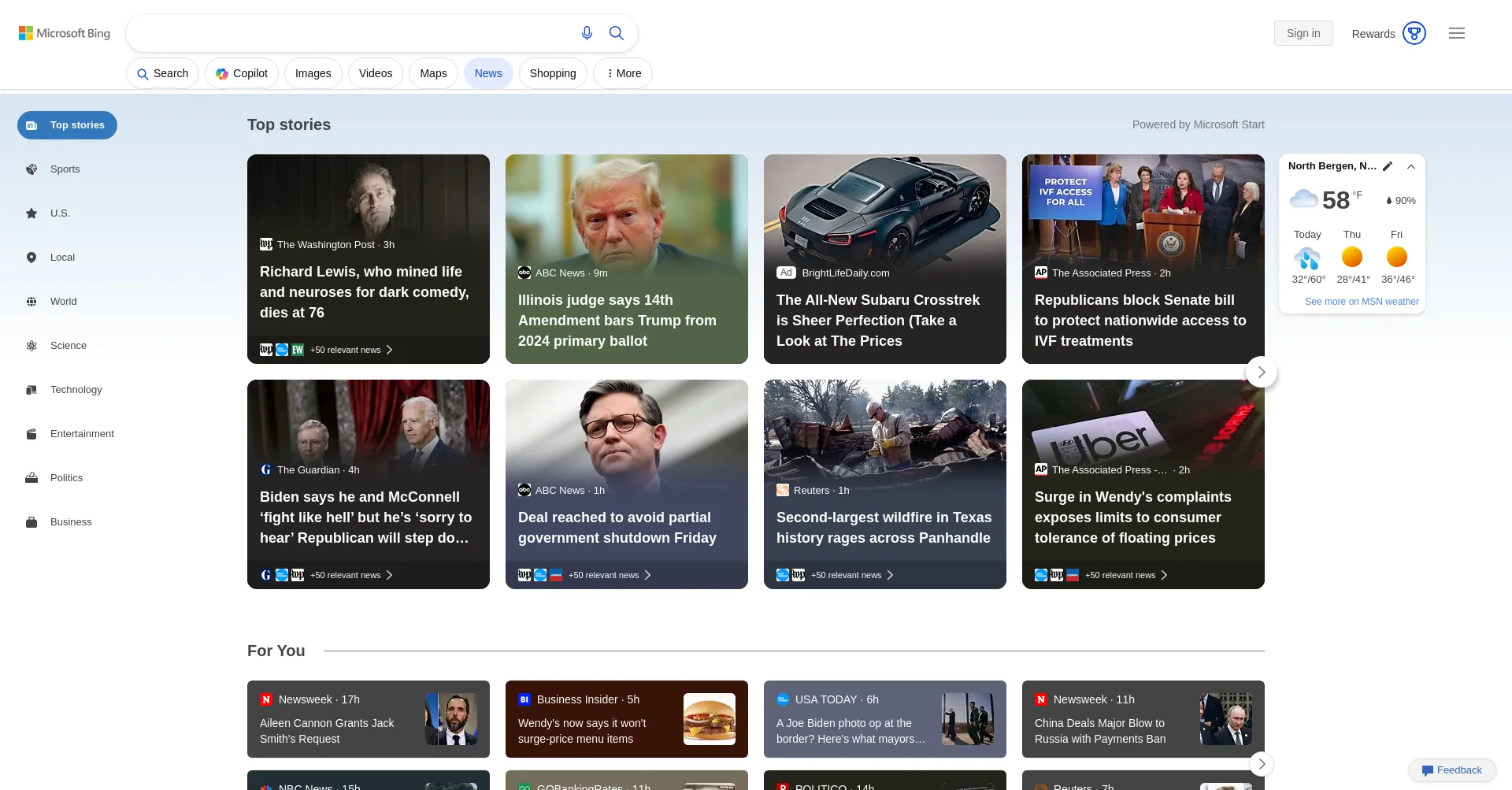Open the U.S. news category

click(x=60, y=213)
